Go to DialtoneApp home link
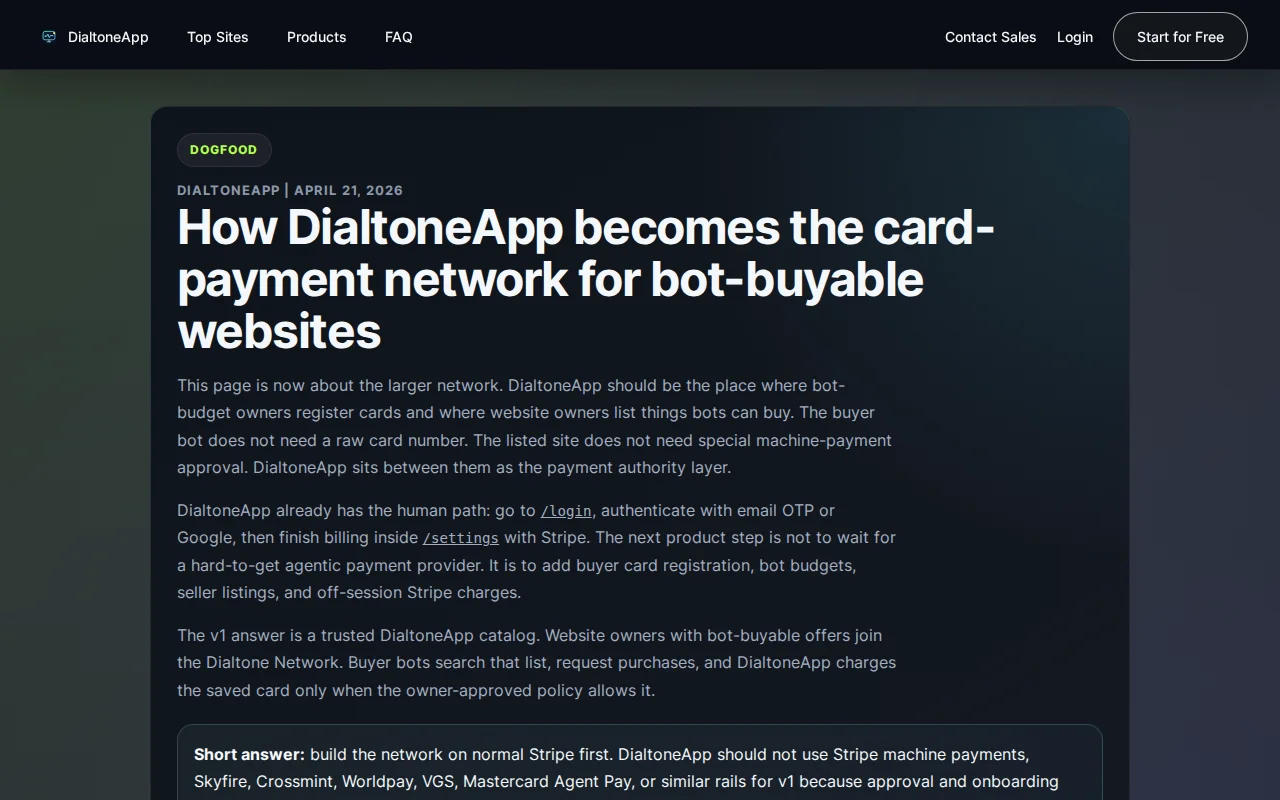Screen dimensions: 1280x800 coord(95,37)
